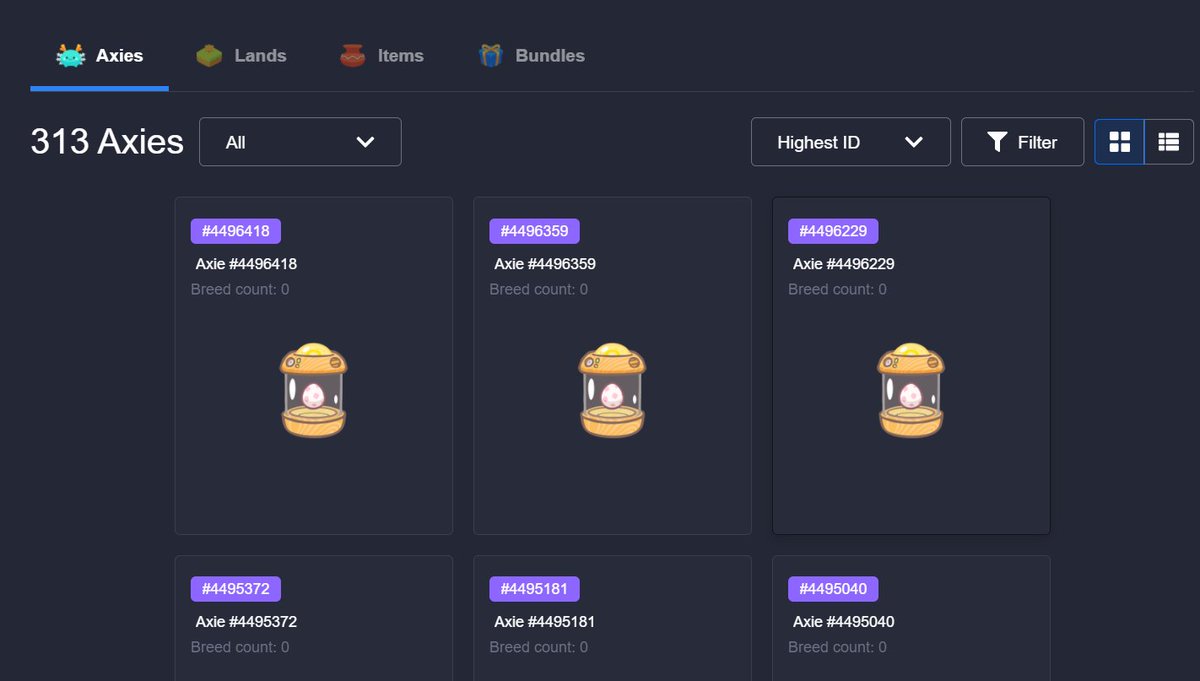Click the #4495040 ID badge
Viewport: 1200px width, 681px height.
pos(833,589)
